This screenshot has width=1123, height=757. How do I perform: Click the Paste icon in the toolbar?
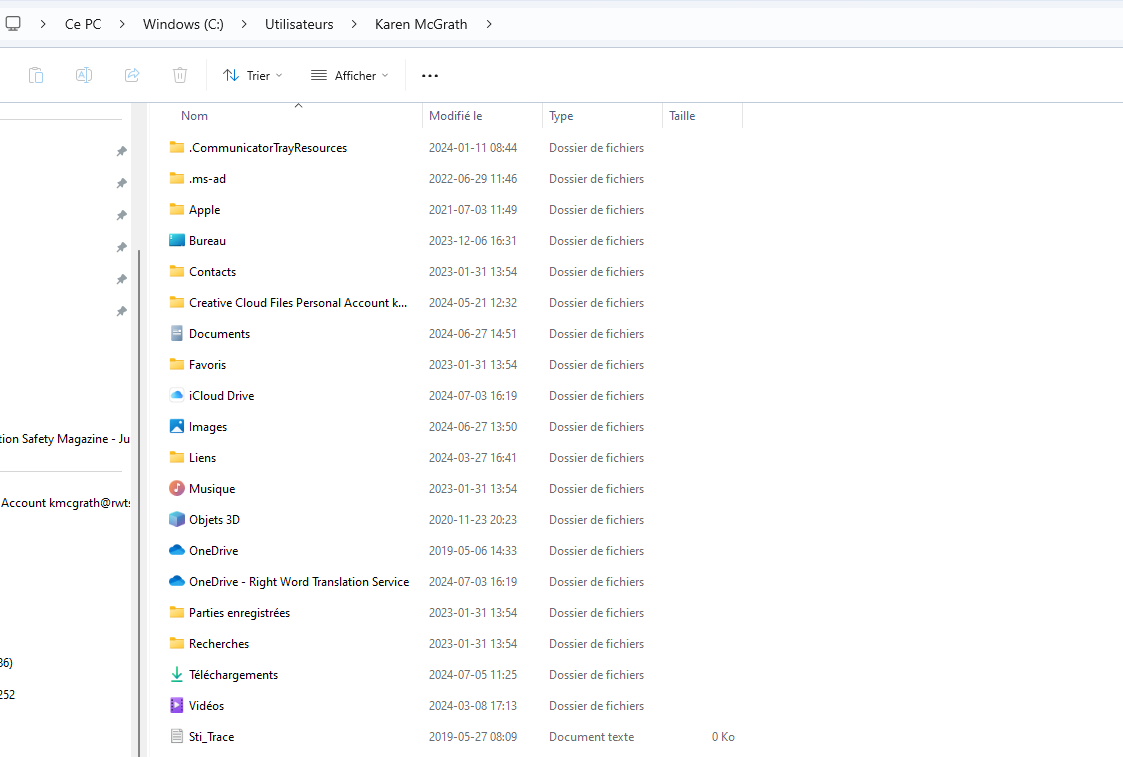[36, 75]
